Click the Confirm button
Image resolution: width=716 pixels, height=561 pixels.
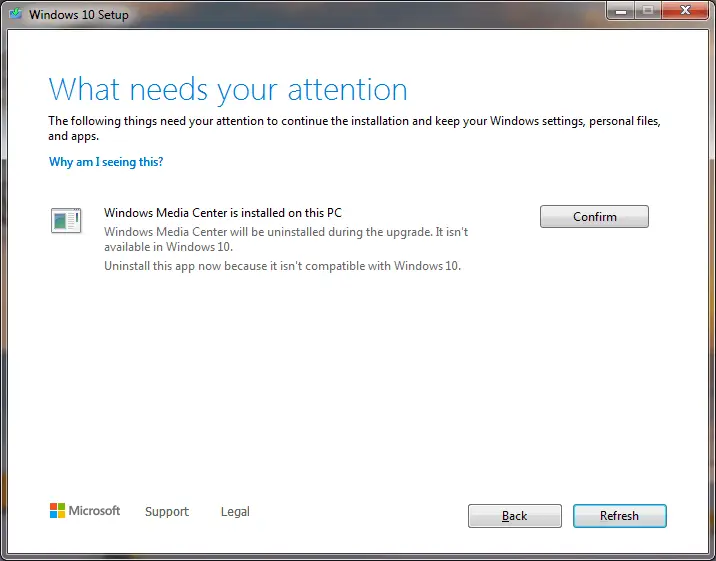tap(594, 216)
